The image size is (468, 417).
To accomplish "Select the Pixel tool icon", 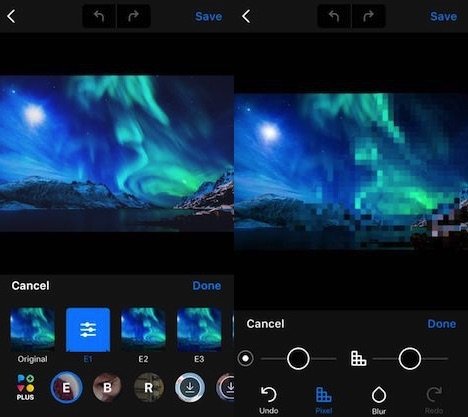I will tap(323, 400).
